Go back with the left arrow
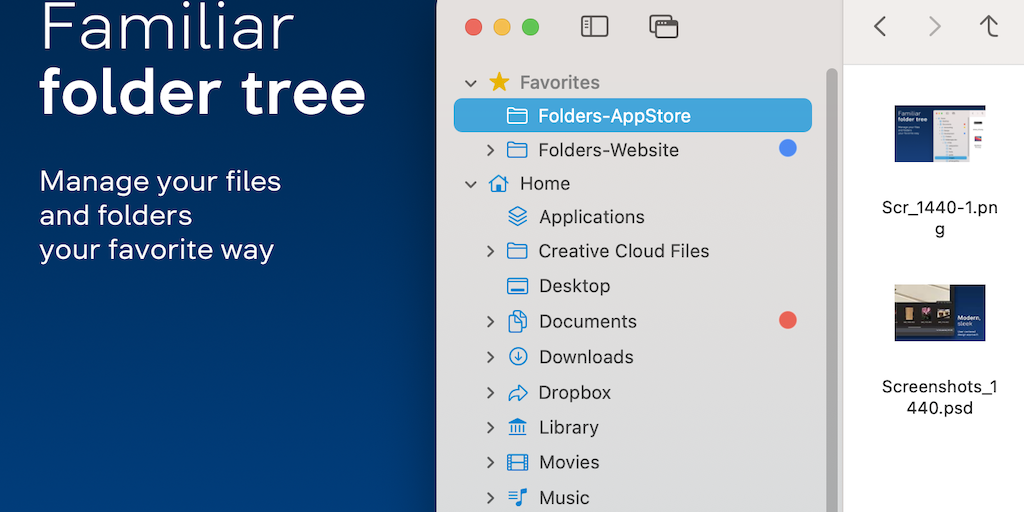Viewport: 1024px width, 512px height. [x=880, y=27]
